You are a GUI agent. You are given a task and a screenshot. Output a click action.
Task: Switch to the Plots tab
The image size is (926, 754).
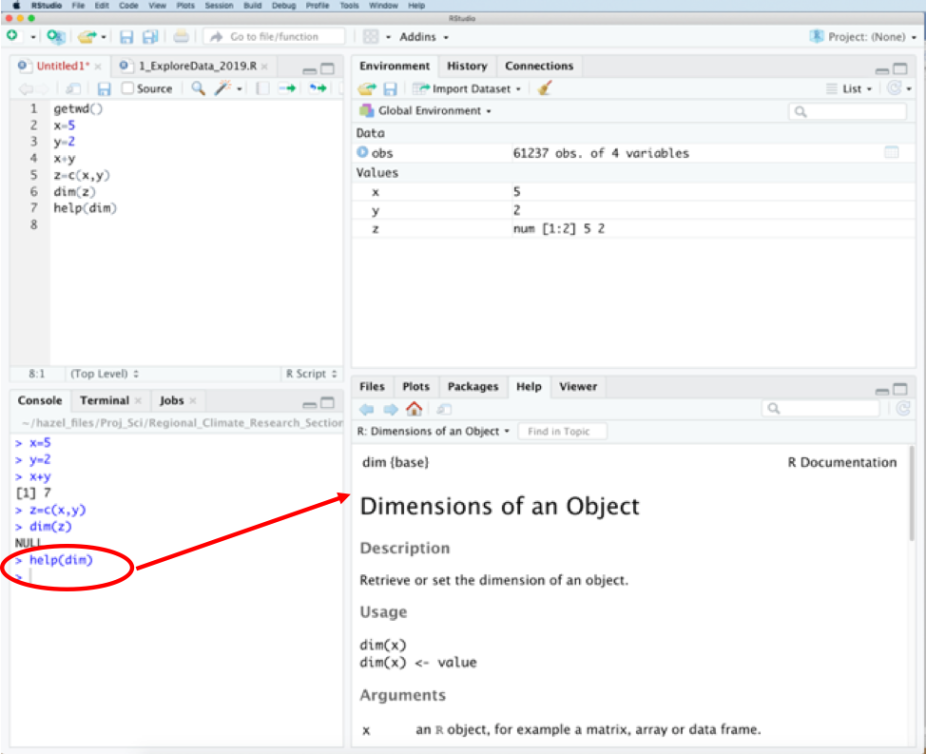click(x=416, y=386)
